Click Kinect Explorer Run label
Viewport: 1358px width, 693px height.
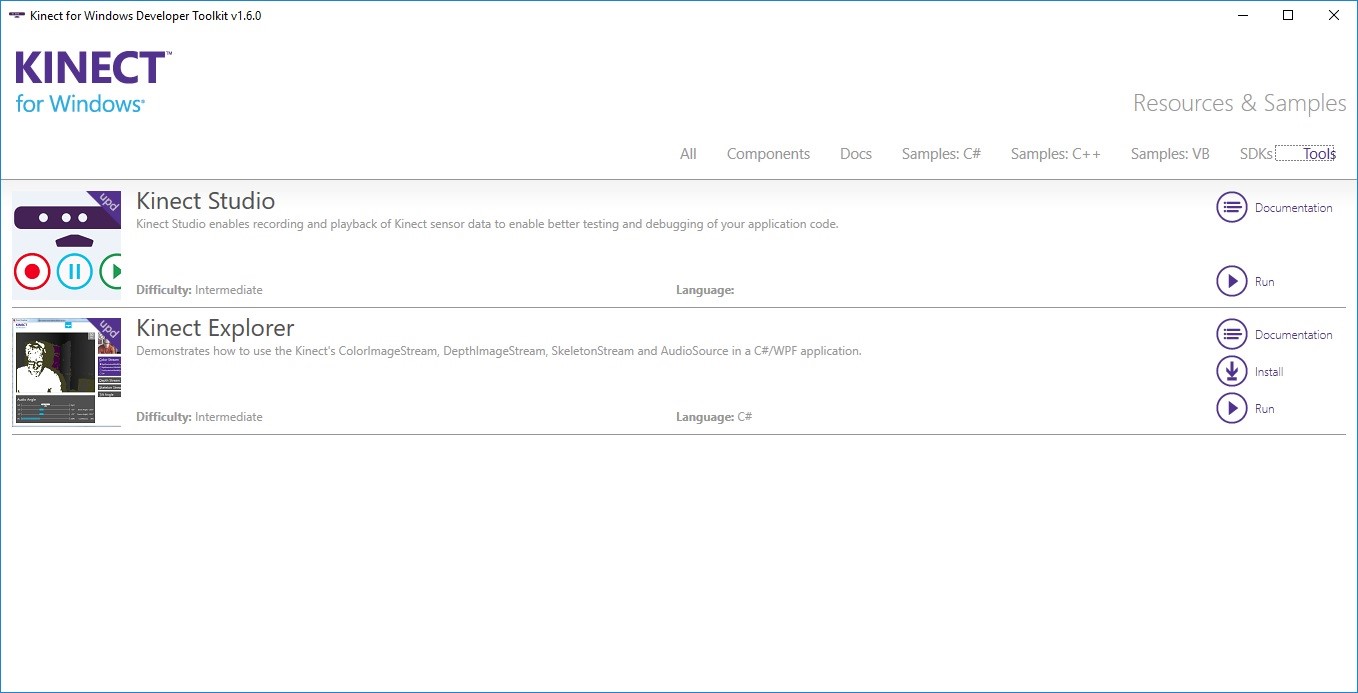click(1265, 409)
